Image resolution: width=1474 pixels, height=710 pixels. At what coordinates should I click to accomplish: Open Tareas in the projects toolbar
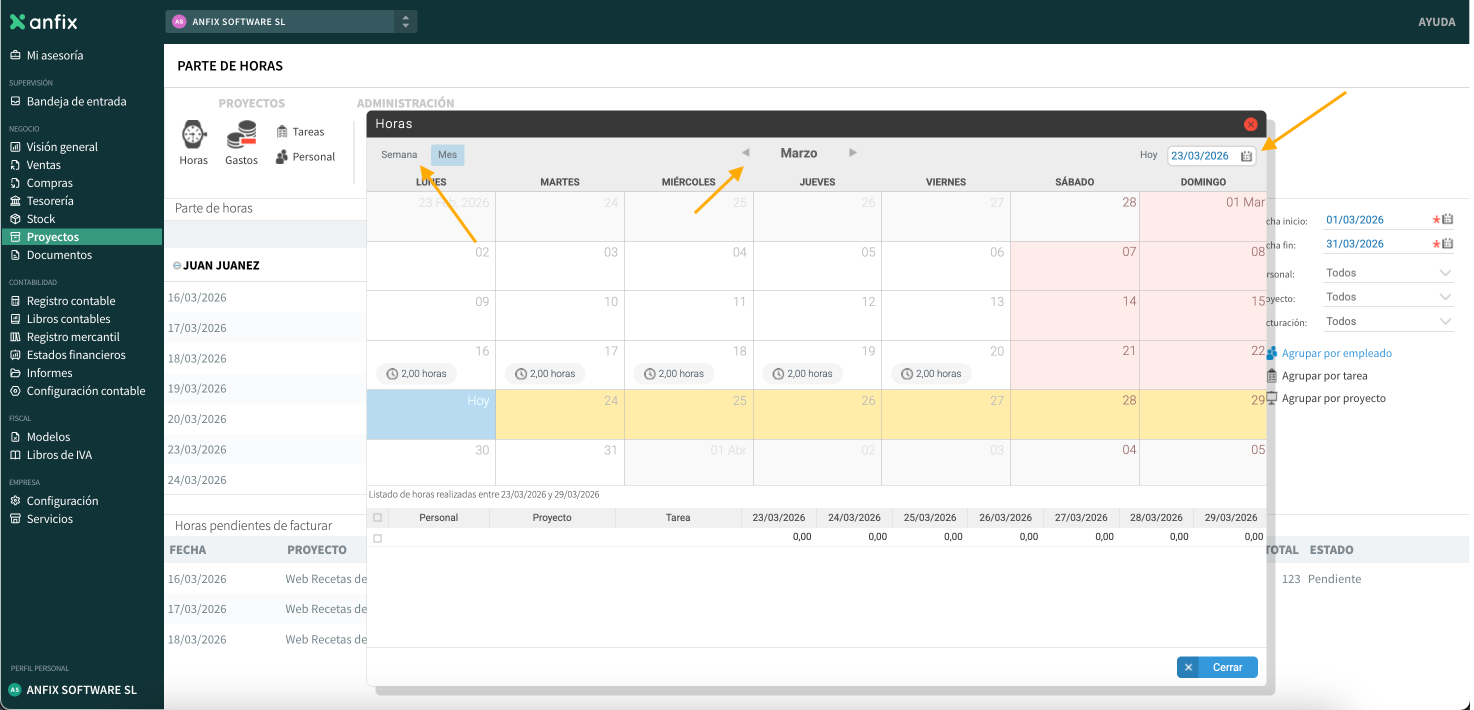coord(301,132)
